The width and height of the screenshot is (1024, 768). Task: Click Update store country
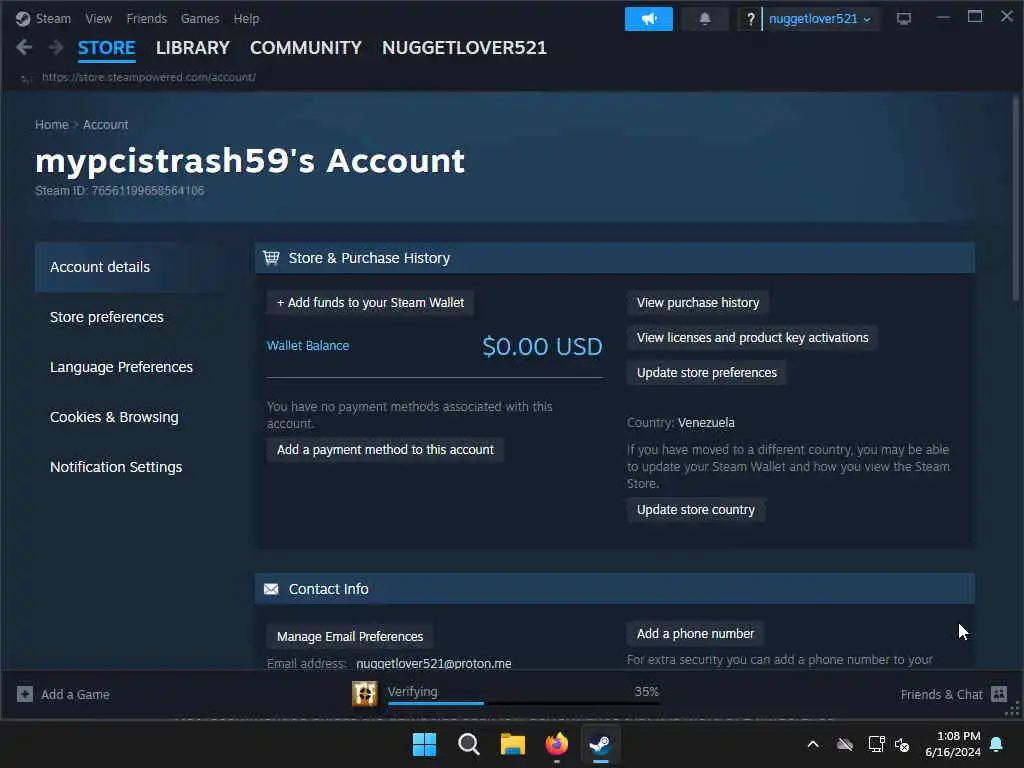(x=696, y=510)
